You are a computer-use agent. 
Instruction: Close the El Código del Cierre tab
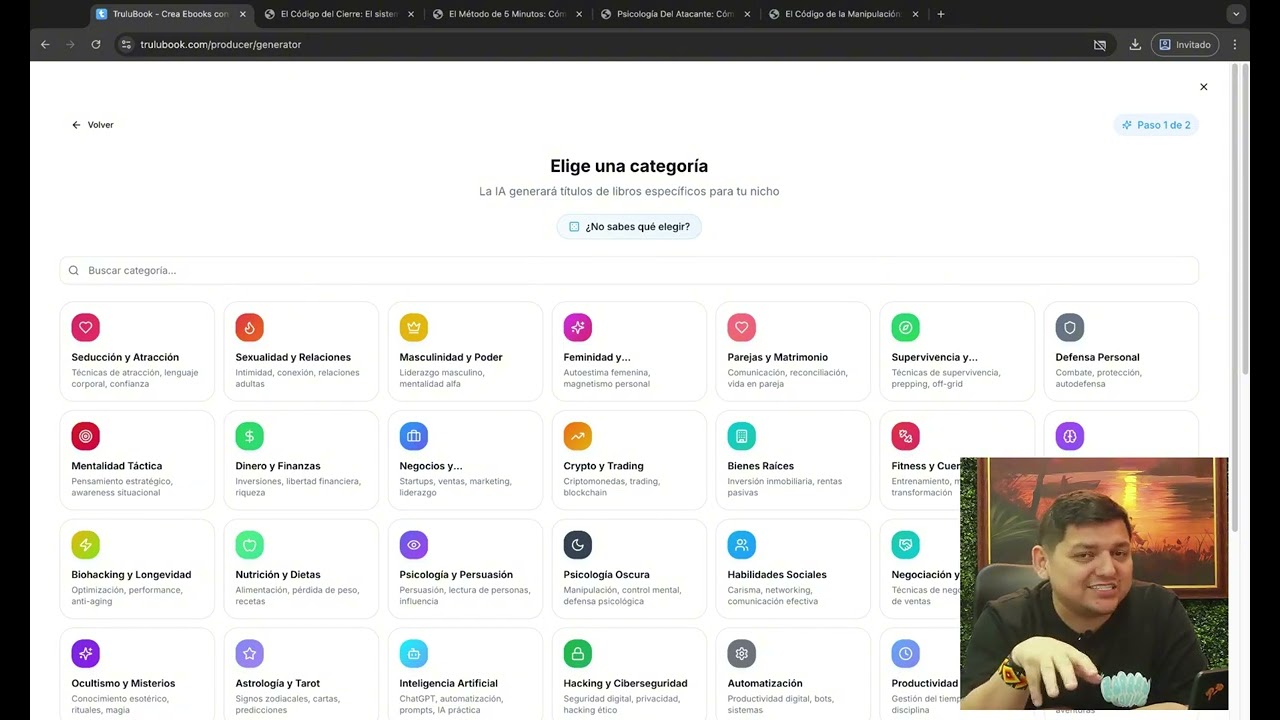[x=410, y=14]
